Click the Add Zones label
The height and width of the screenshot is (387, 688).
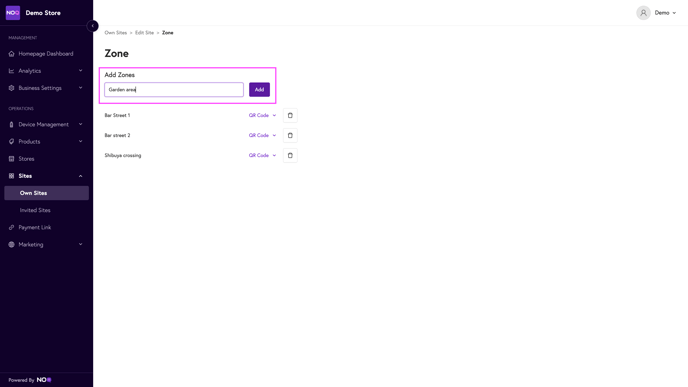coord(119,75)
